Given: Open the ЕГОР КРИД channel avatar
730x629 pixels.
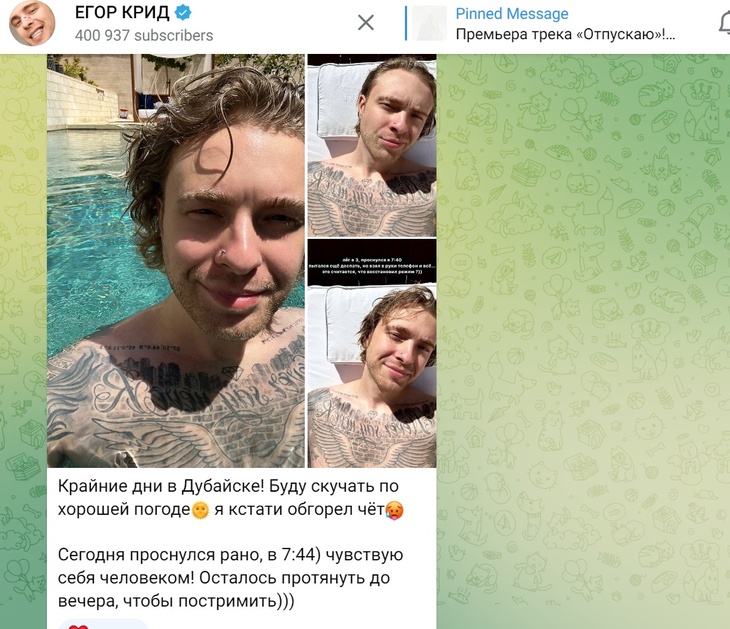Looking at the screenshot, I should 32,23.
